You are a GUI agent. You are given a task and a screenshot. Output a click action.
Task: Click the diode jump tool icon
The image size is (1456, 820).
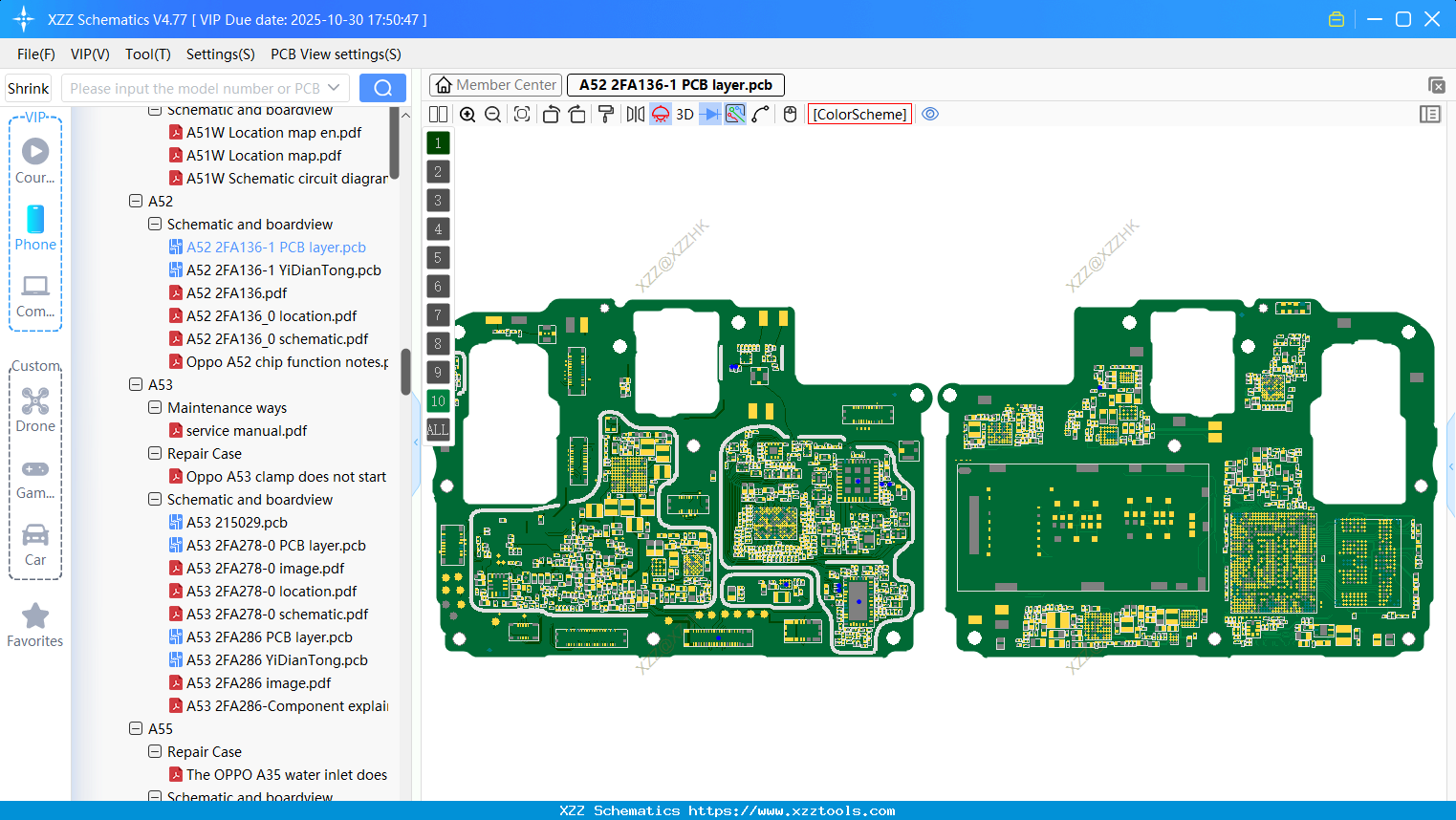point(708,114)
